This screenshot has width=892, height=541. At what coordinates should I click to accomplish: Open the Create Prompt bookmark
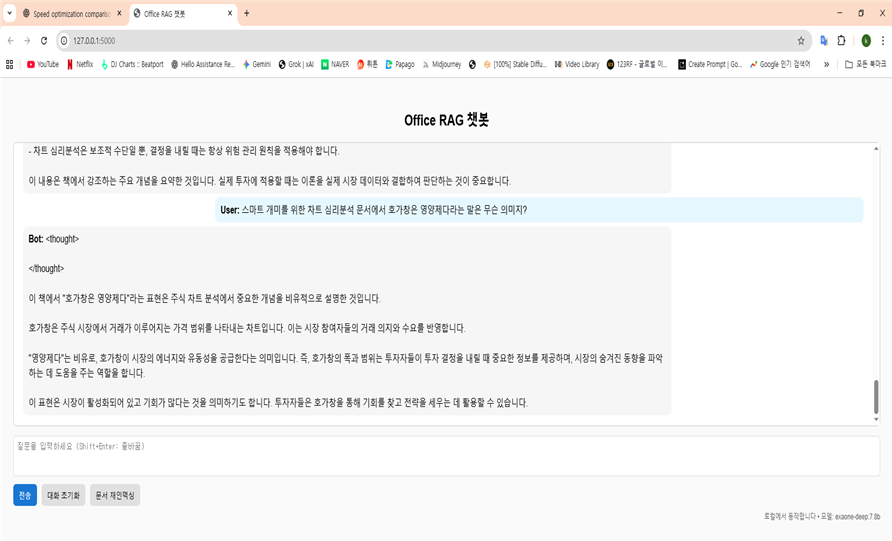[710, 64]
